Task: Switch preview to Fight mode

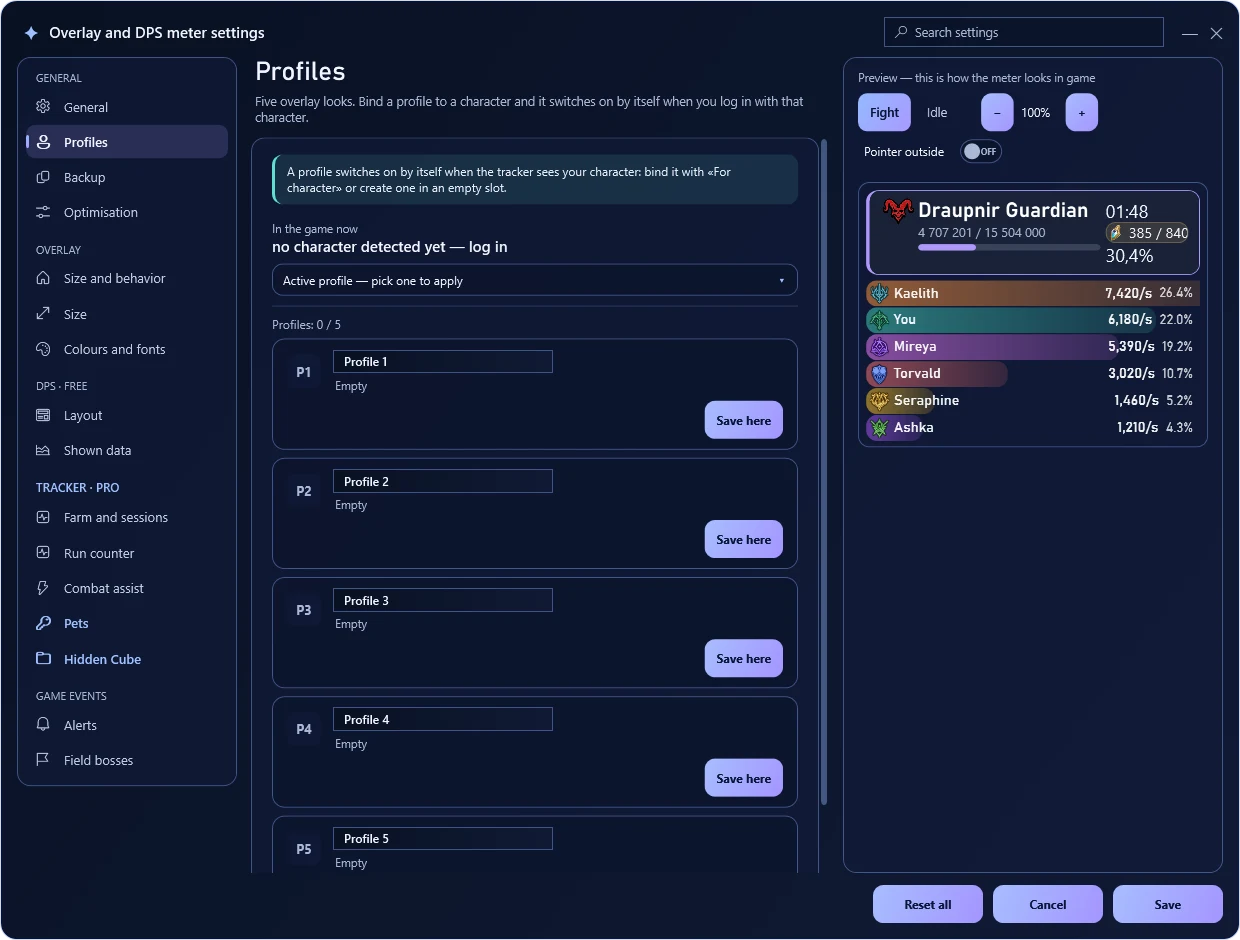Action: pyautogui.click(x=884, y=112)
